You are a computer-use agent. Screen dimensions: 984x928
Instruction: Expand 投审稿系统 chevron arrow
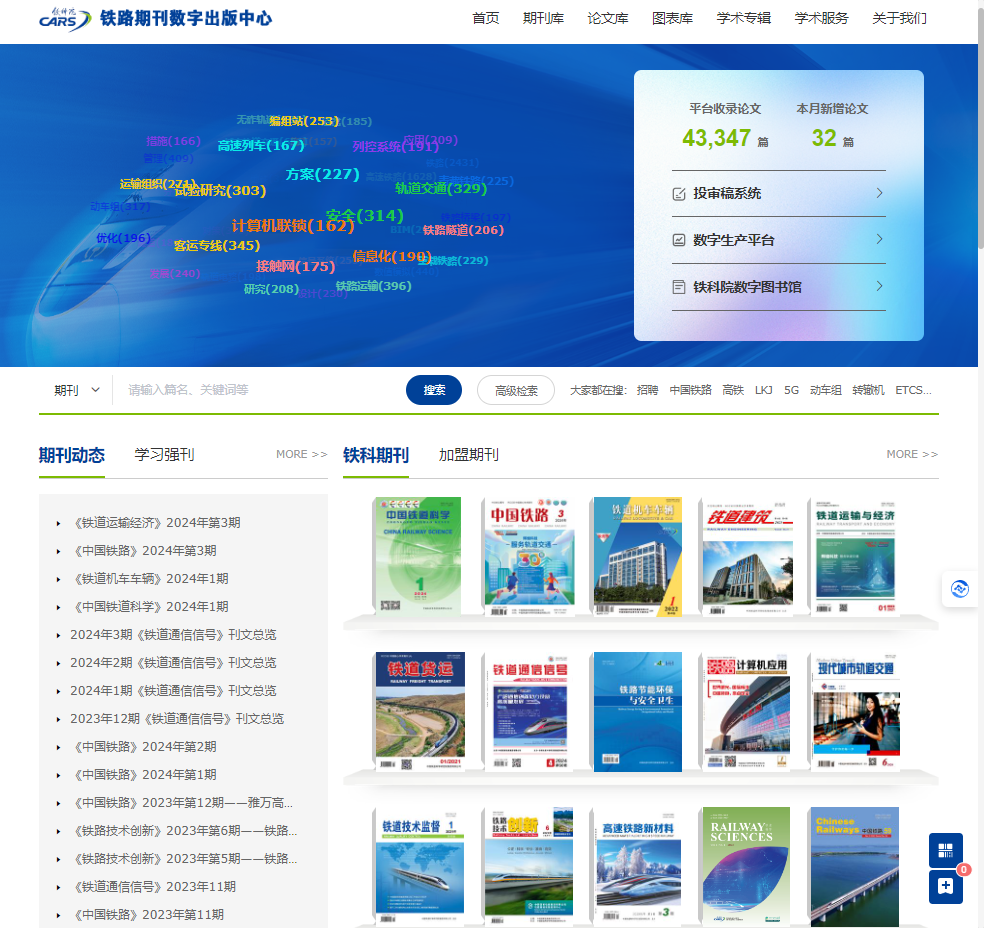point(879,193)
